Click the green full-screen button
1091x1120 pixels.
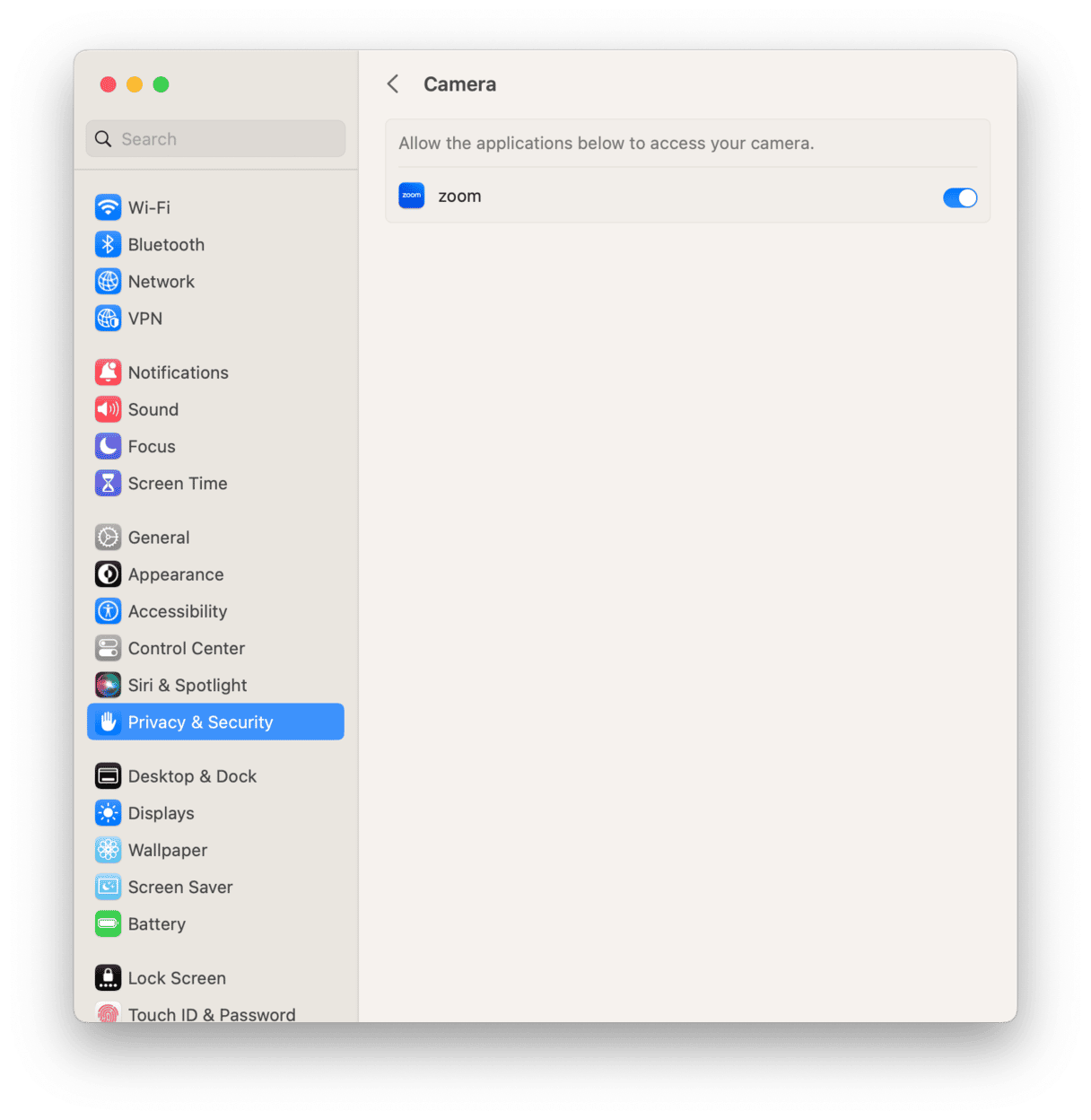coord(161,84)
